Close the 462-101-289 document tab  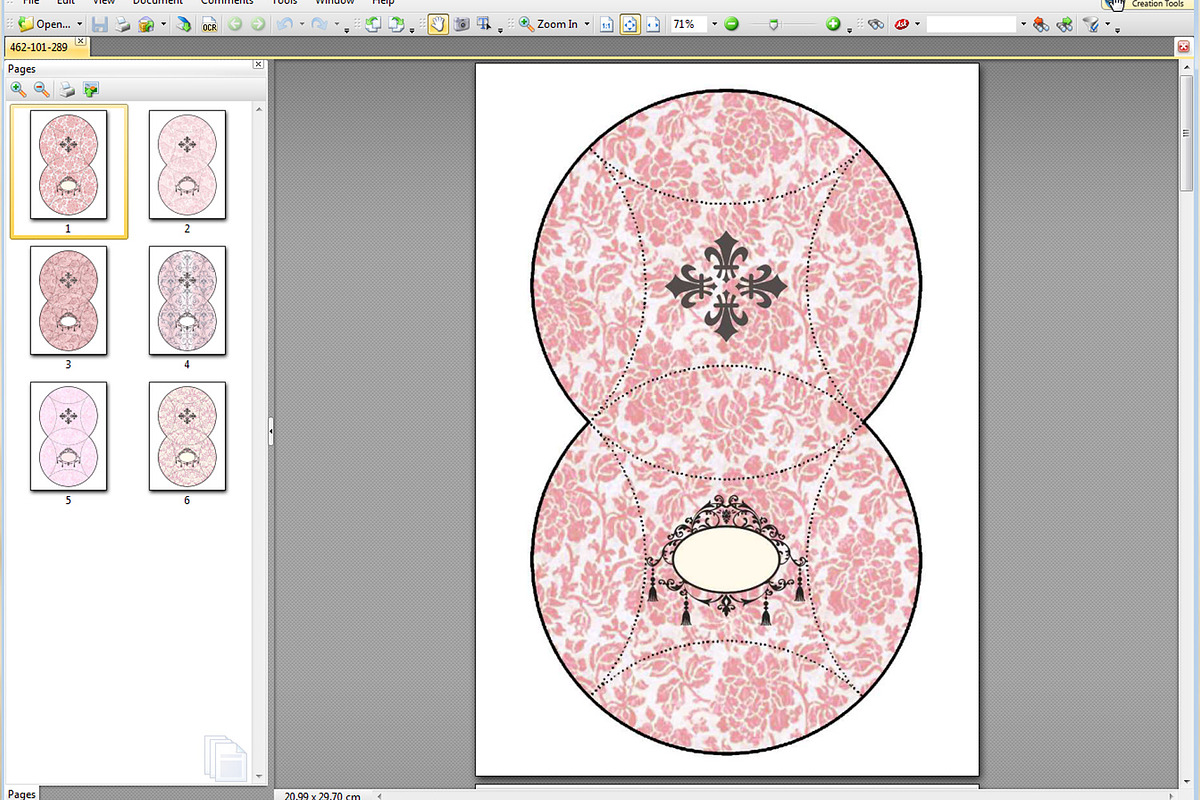[81, 43]
